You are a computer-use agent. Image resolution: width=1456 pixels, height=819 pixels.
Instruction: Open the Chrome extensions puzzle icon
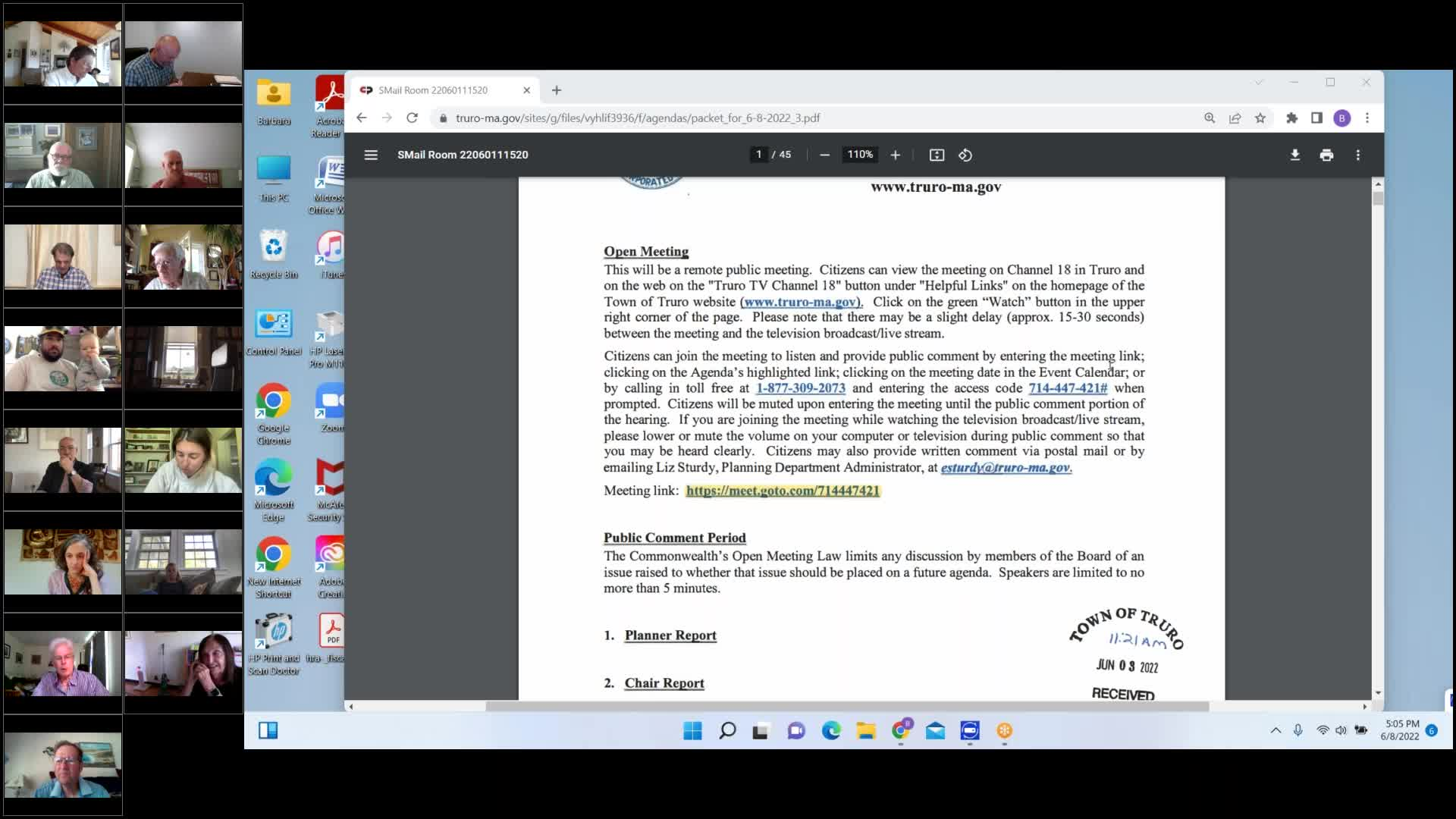point(1291,118)
